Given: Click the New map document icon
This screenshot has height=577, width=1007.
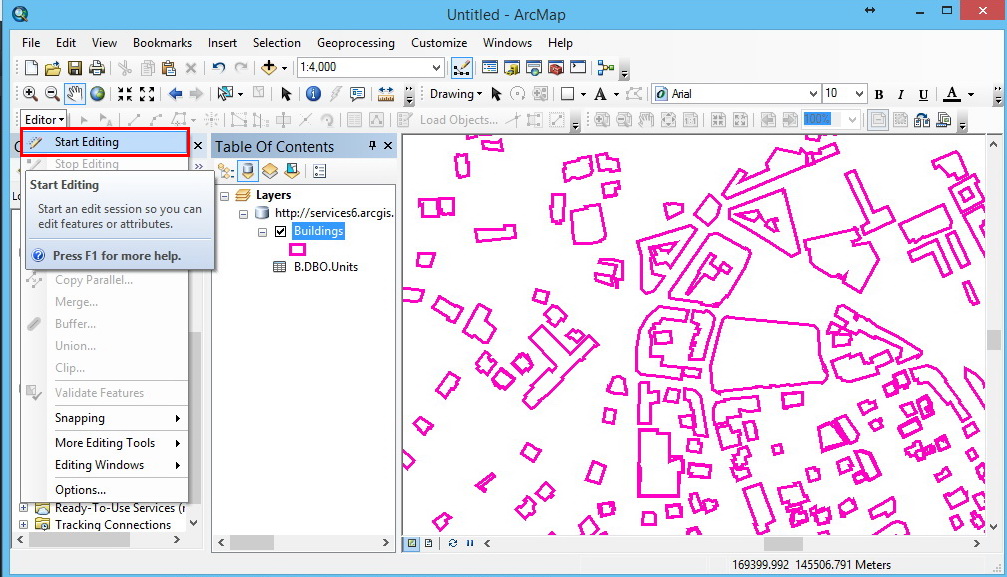Looking at the screenshot, I should [31, 67].
